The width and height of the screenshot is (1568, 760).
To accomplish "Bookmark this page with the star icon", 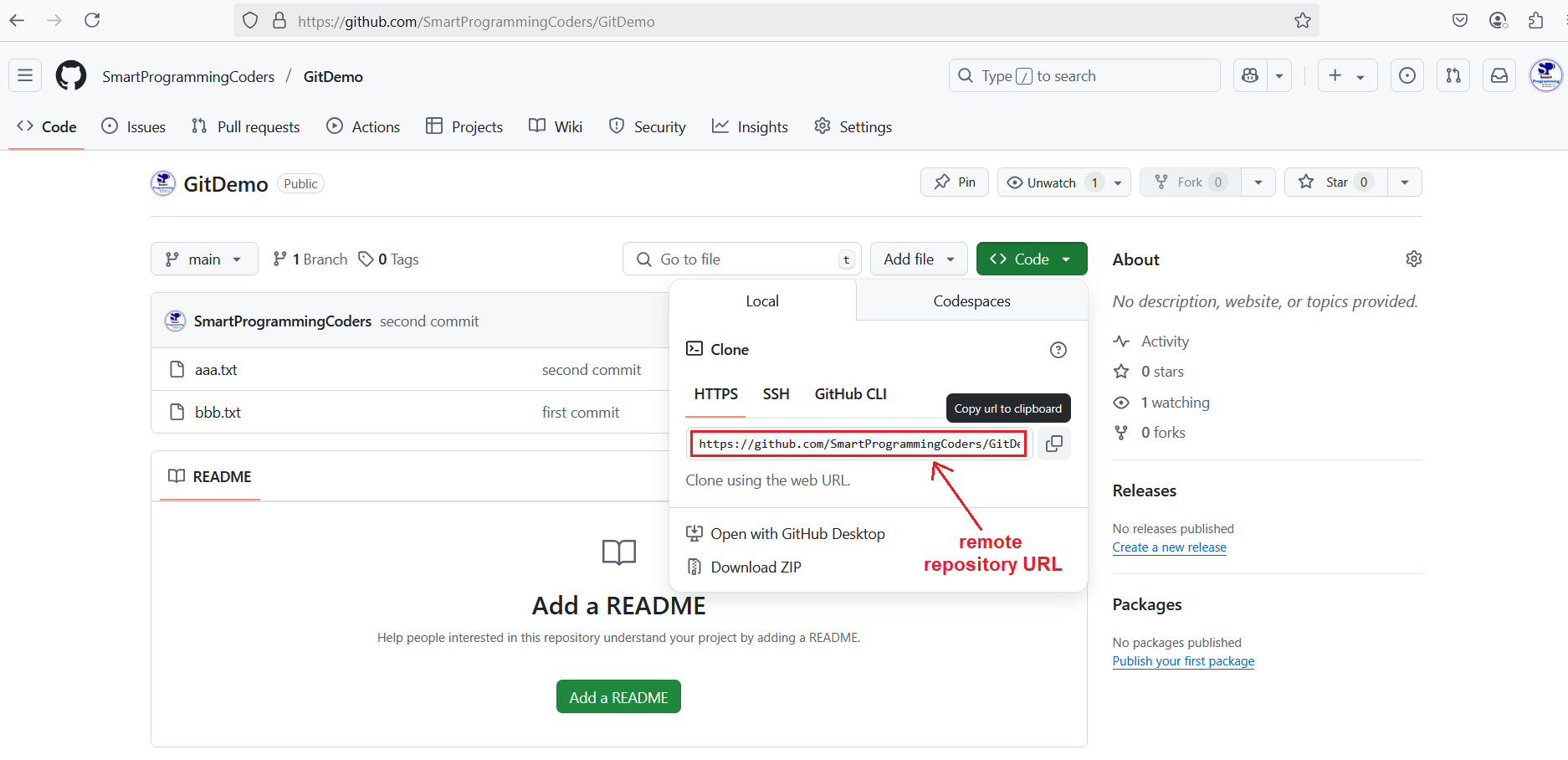I will click(1303, 21).
